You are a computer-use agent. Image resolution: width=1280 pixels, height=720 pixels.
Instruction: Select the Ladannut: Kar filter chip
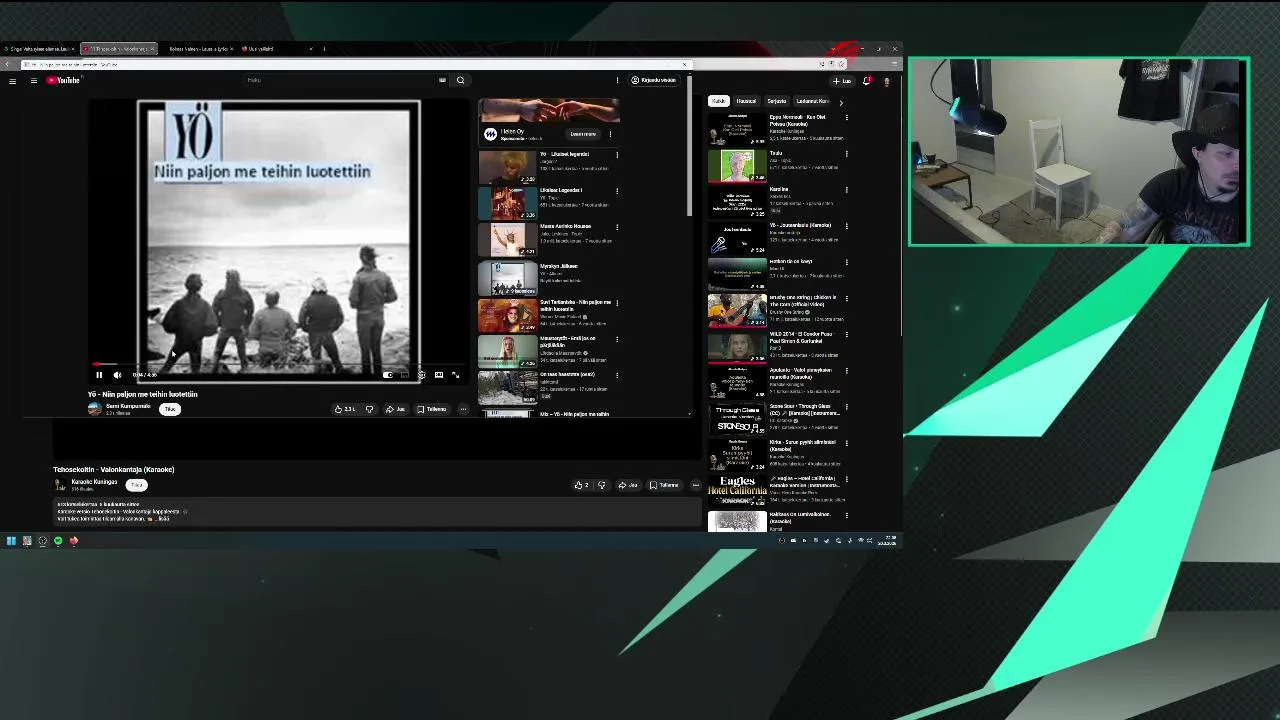tap(812, 101)
